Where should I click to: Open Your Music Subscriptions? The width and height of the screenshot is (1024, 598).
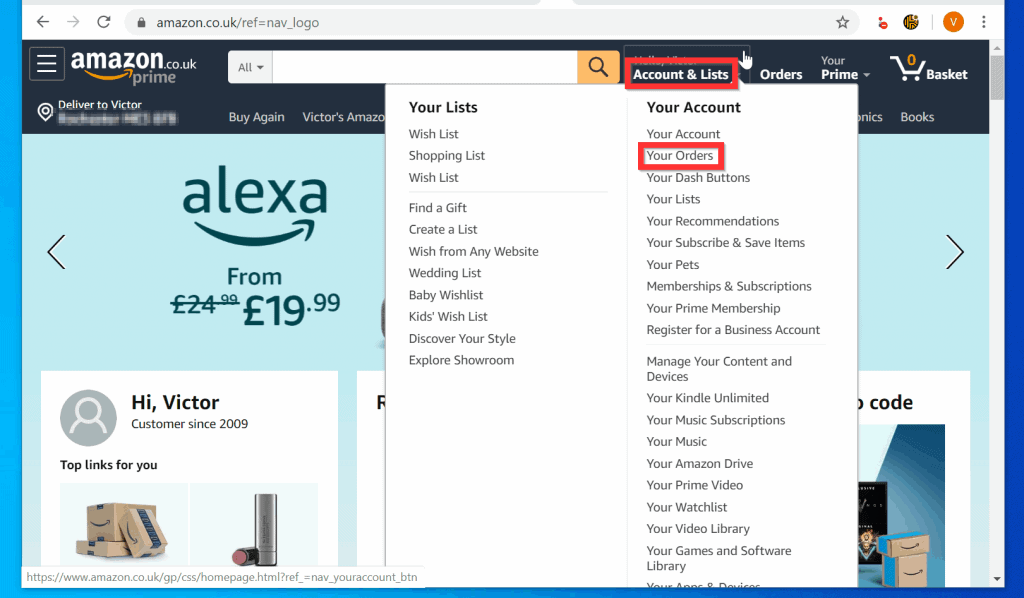coord(716,420)
